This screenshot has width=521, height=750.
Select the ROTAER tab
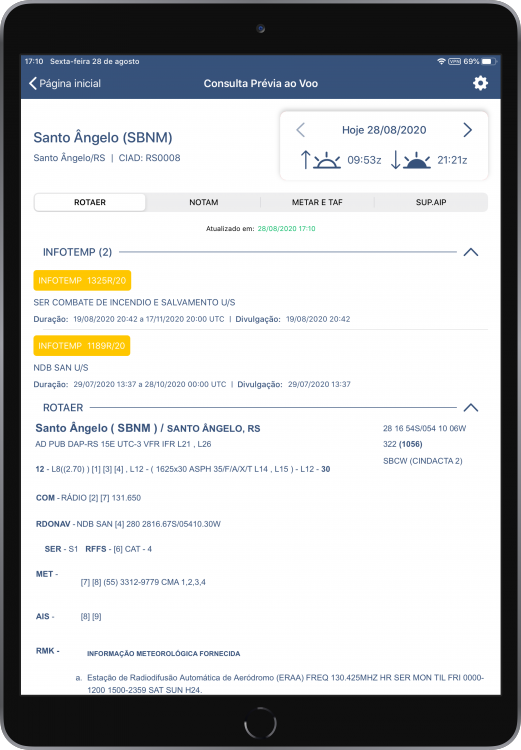(x=90, y=202)
